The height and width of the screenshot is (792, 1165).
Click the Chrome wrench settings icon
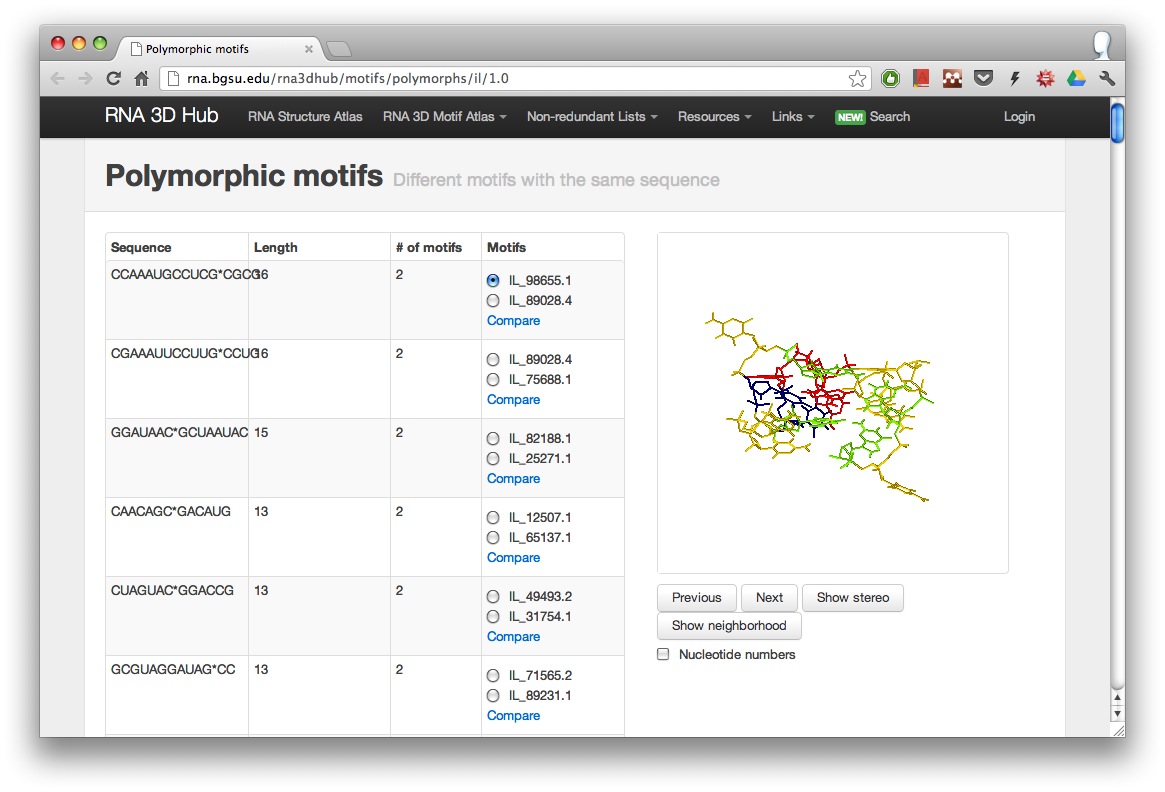pyautogui.click(x=1106, y=78)
